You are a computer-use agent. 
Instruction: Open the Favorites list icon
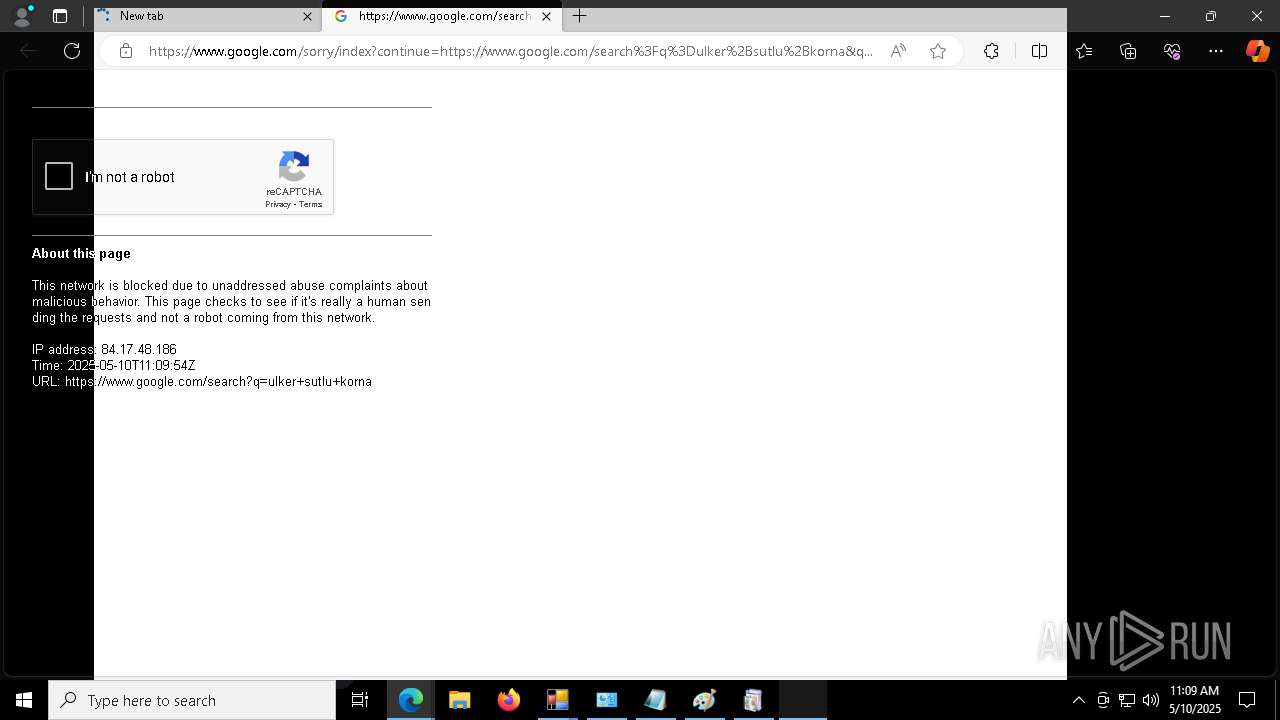[1084, 51]
